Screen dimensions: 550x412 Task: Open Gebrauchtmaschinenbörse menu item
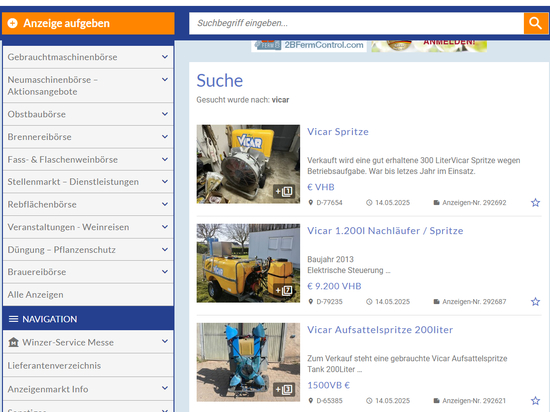pos(88,57)
